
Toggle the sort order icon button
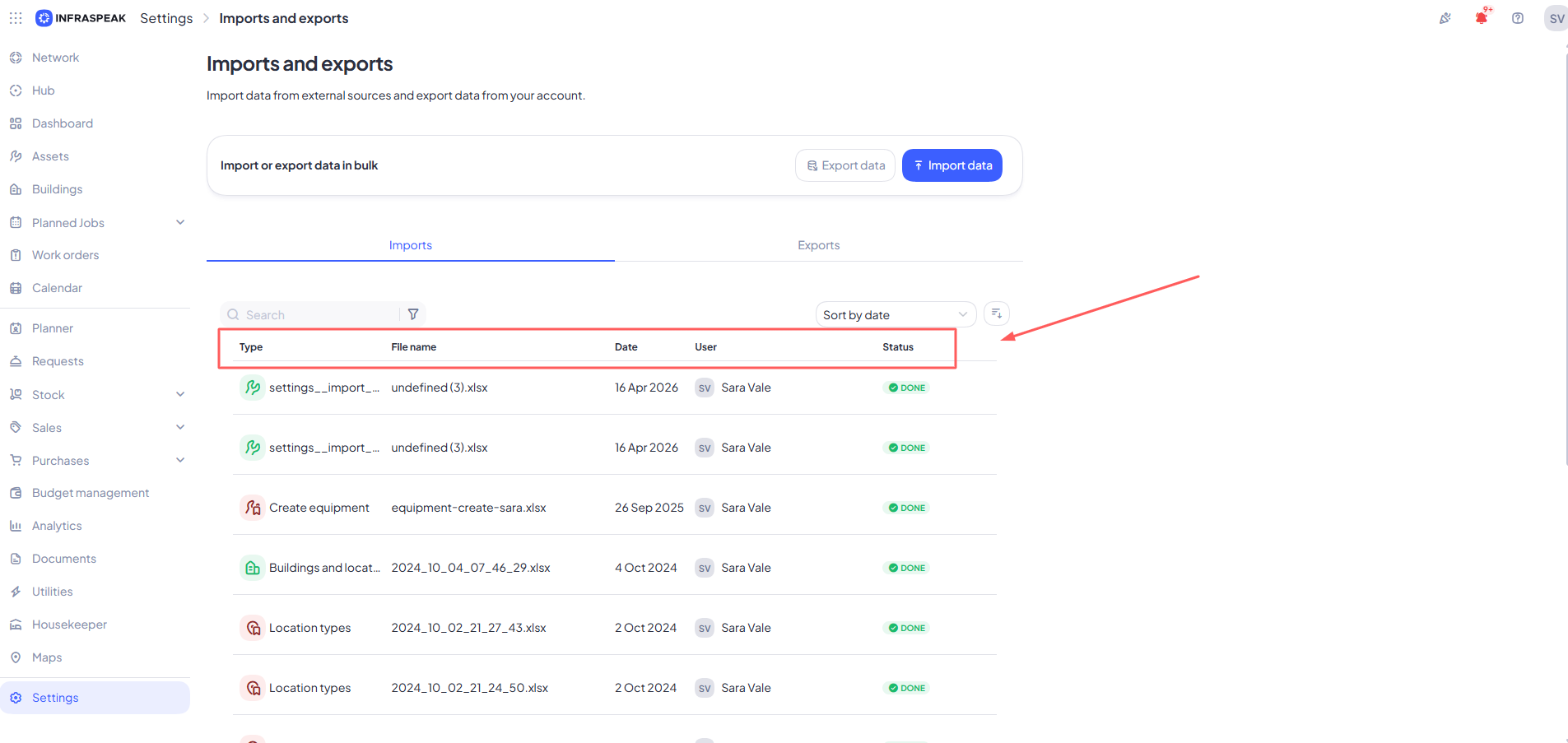997,313
